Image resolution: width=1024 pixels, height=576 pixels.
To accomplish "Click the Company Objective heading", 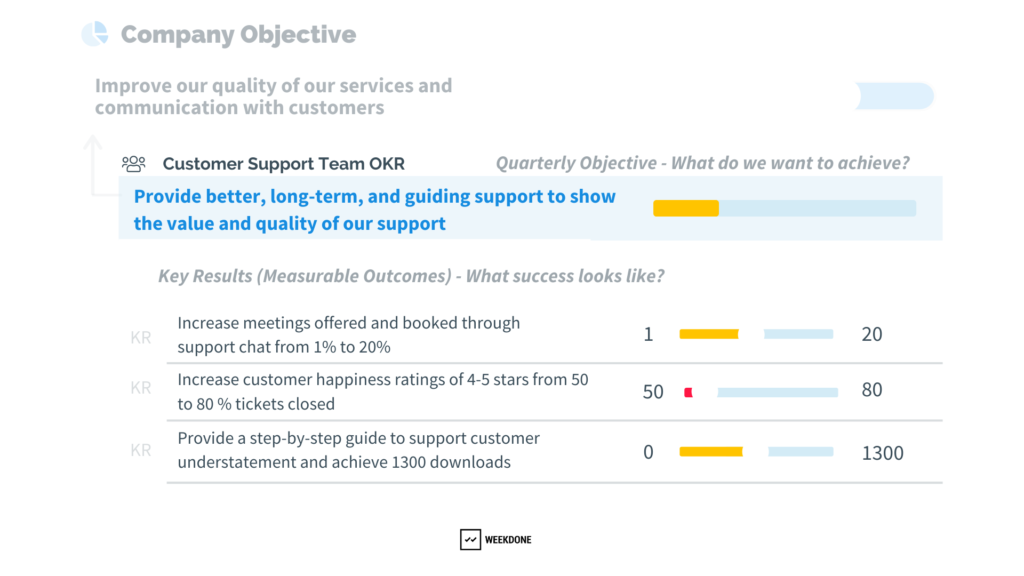I will pos(238,34).
